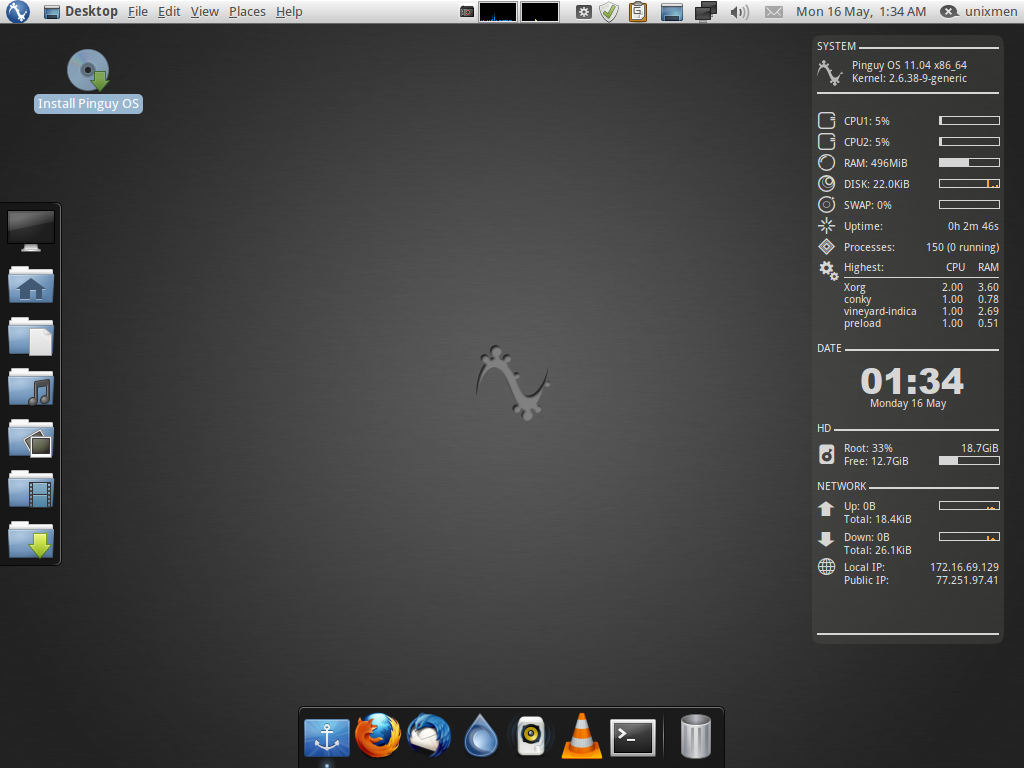Launch VLC media player from dock
This screenshot has height=768, width=1024.
pos(581,736)
